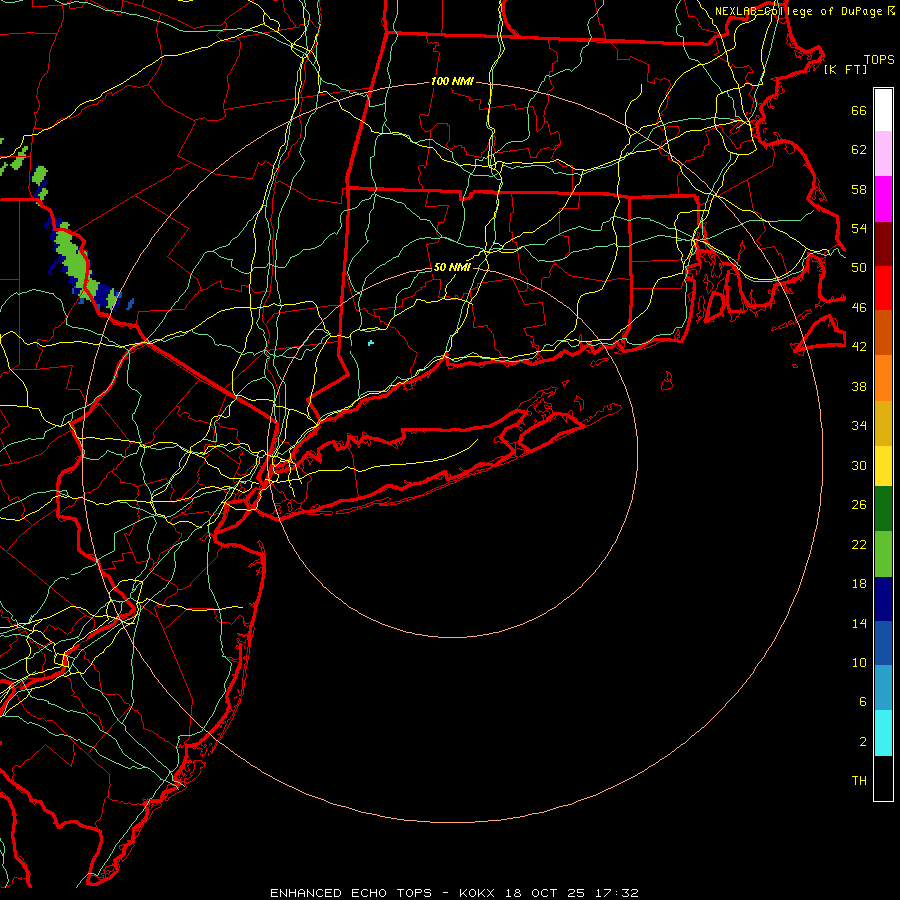Viewport: 900px width, 900px height.
Task: Click the TH threshold legend label
Action: (x=859, y=781)
